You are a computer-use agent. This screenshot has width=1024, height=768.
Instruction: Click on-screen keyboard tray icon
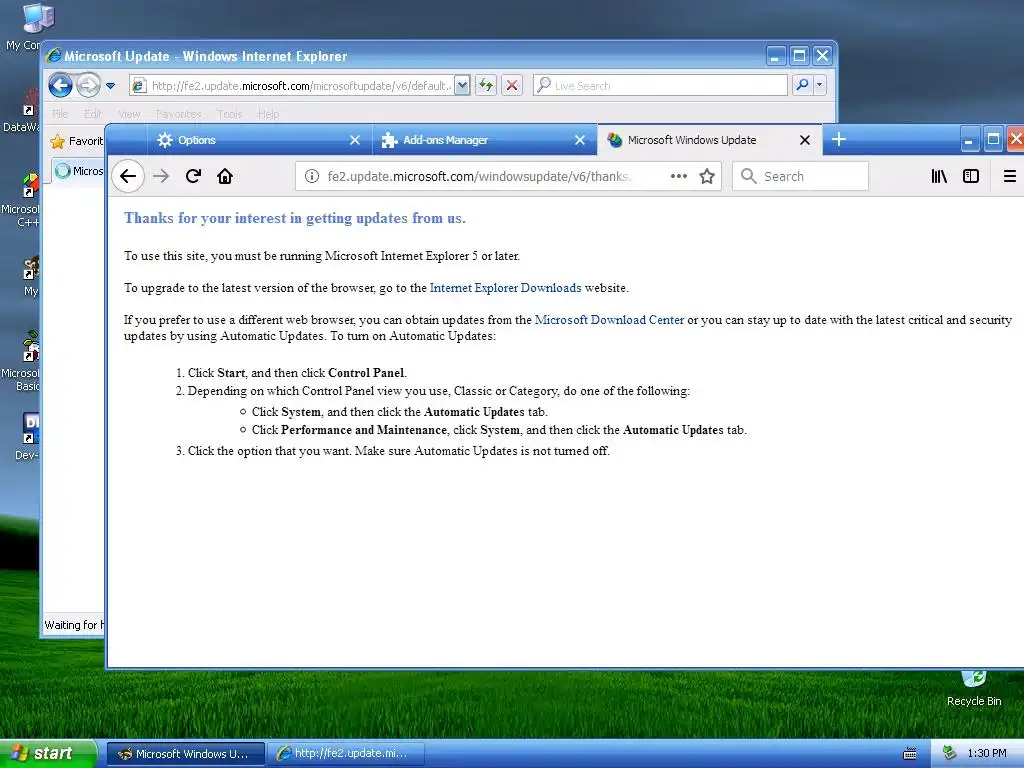[x=910, y=754]
